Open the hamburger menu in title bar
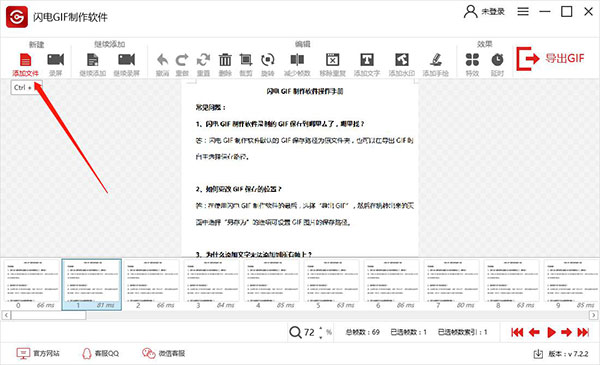The image size is (600, 365). pyautogui.click(x=523, y=11)
